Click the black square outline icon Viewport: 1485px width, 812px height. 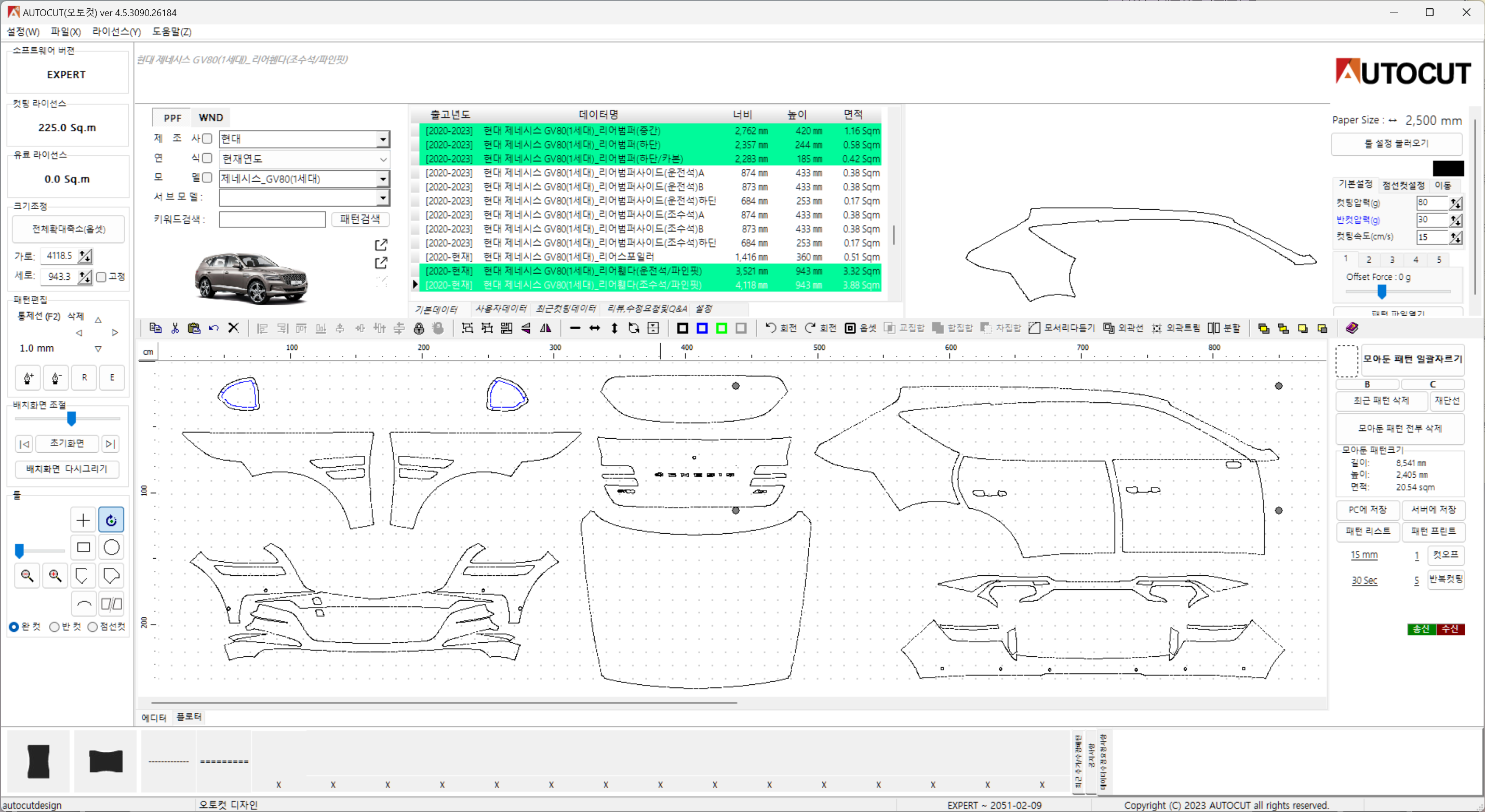683,328
